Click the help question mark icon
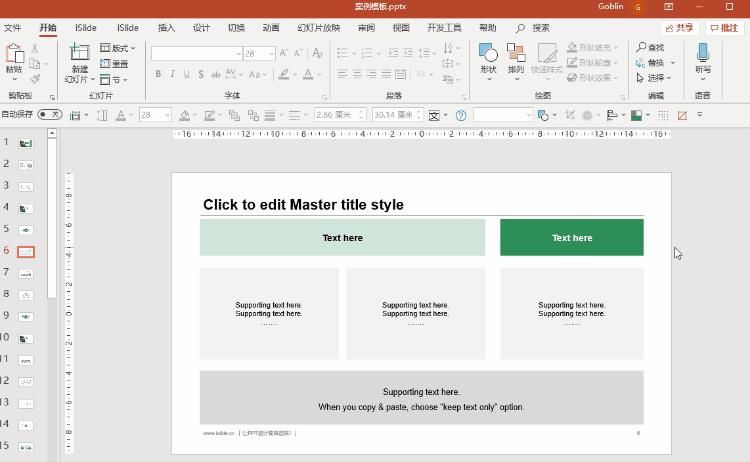750x462 pixels. (x=461, y=115)
